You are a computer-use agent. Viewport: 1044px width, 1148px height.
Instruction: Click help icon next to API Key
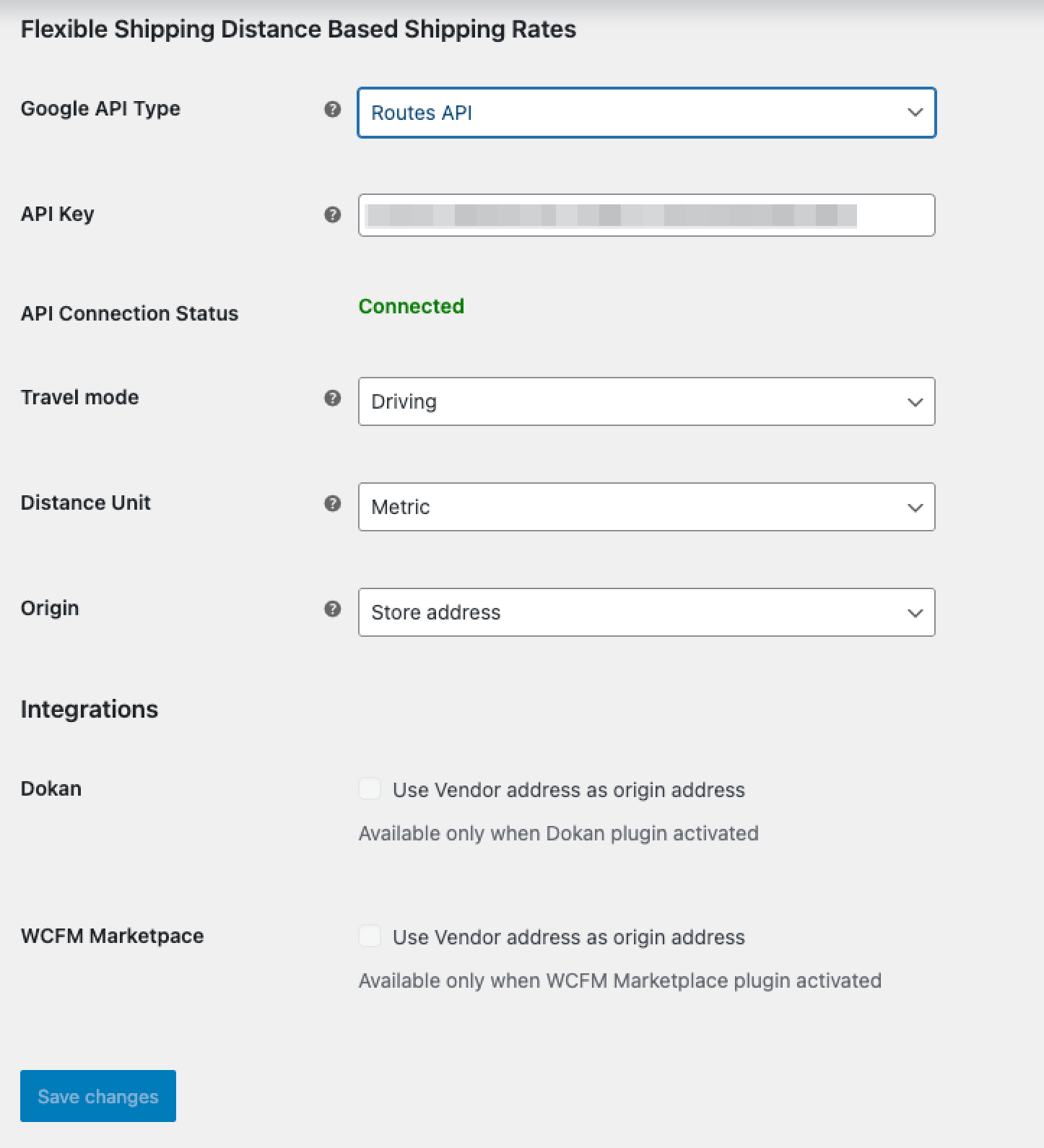(x=332, y=214)
